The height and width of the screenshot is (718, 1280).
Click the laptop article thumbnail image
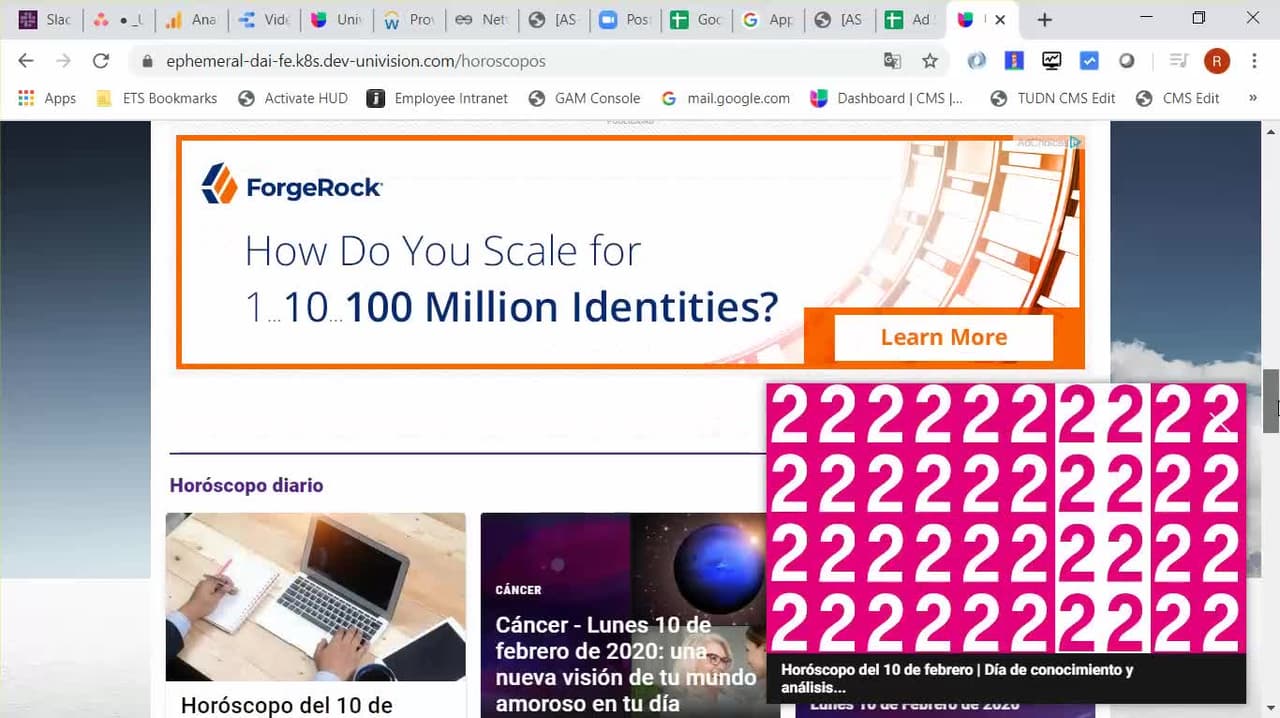pos(315,596)
